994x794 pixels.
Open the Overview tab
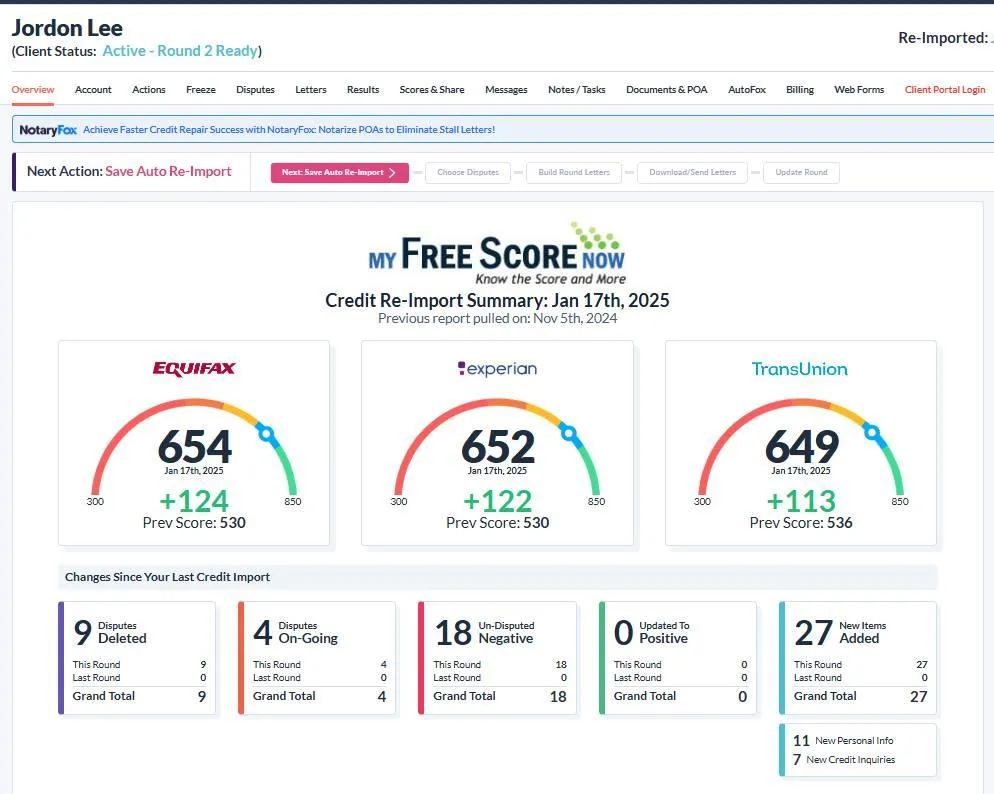33,89
